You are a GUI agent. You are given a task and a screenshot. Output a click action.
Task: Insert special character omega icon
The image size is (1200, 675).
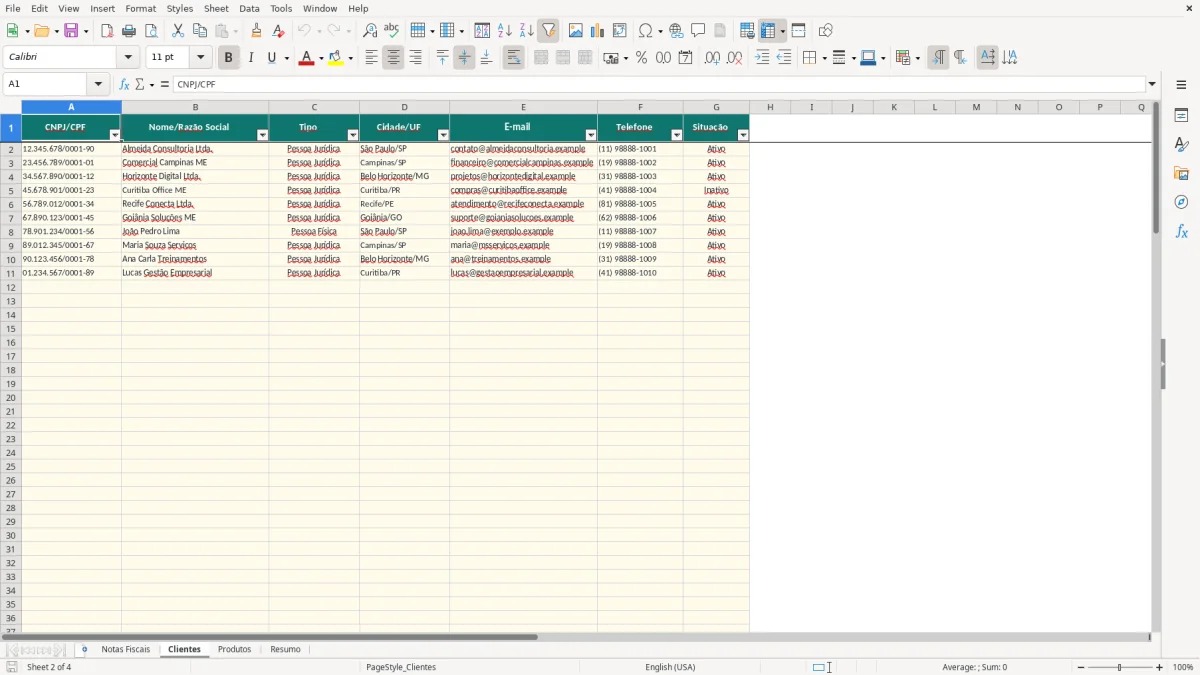[646, 31]
